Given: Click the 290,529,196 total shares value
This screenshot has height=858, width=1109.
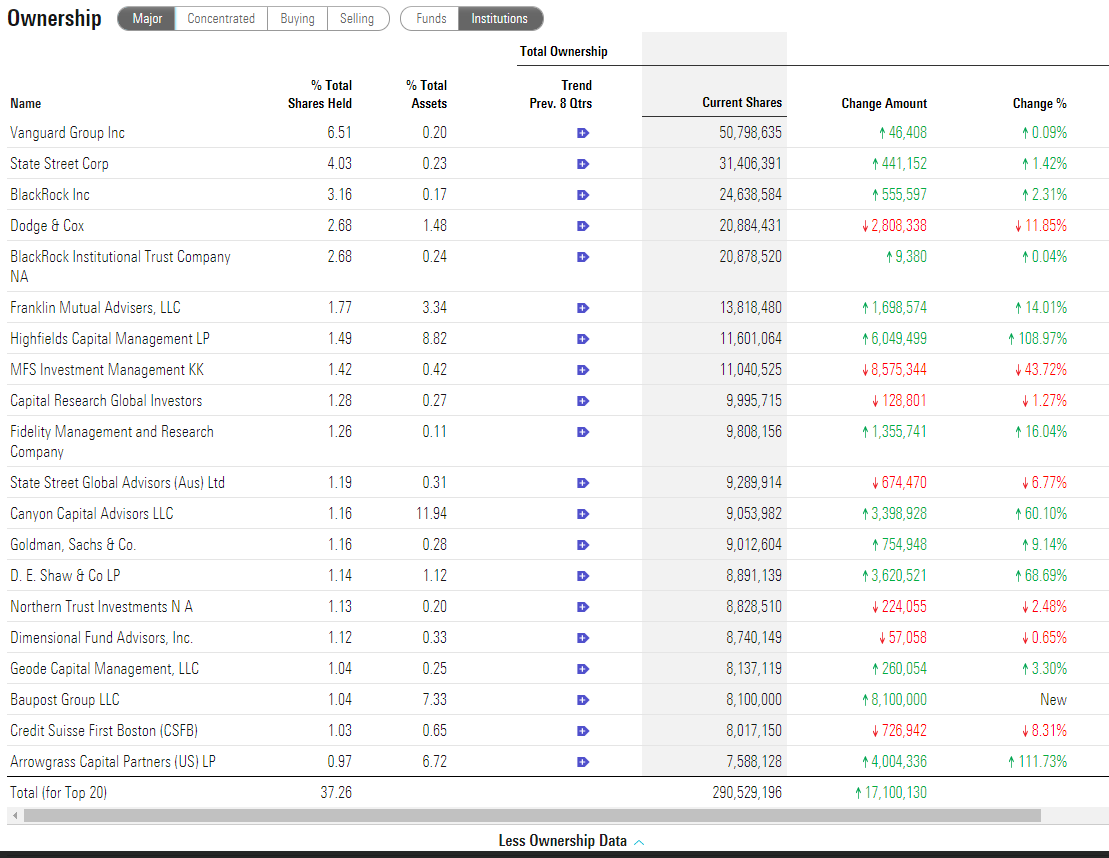Looking at the screenshot, I should click(747, 793).
